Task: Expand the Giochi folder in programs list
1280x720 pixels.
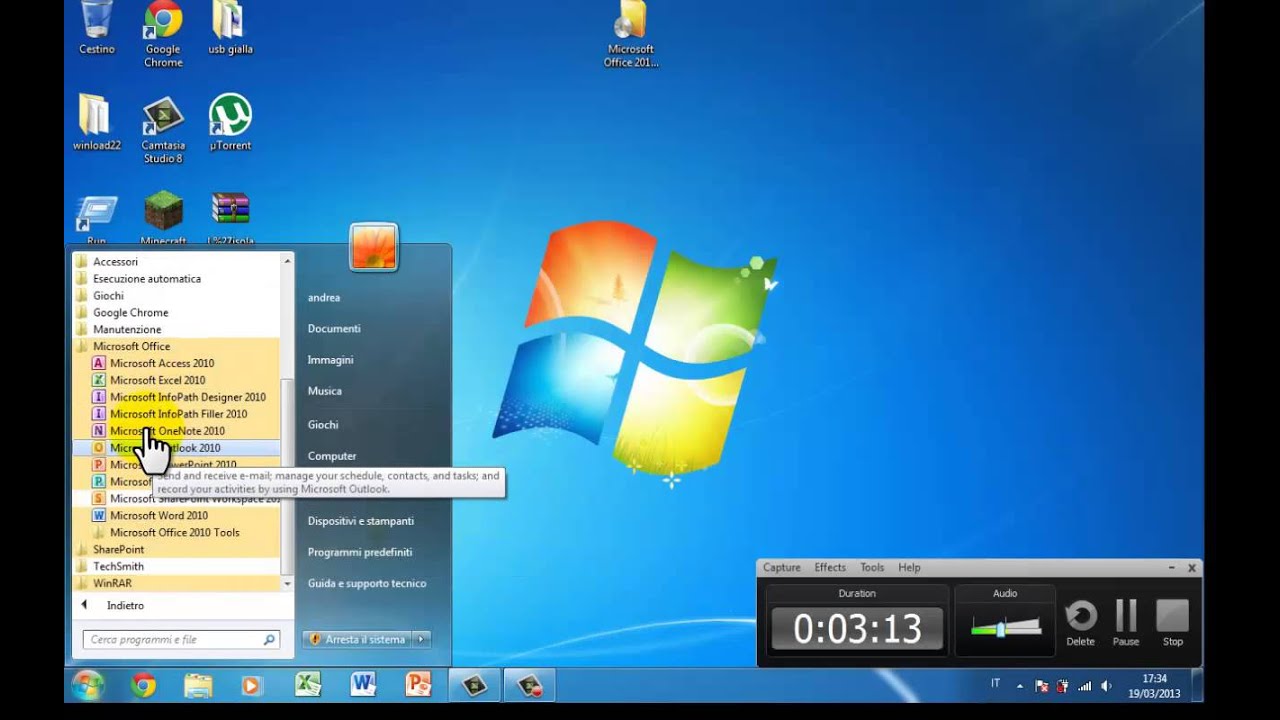Action: point(108,296)
